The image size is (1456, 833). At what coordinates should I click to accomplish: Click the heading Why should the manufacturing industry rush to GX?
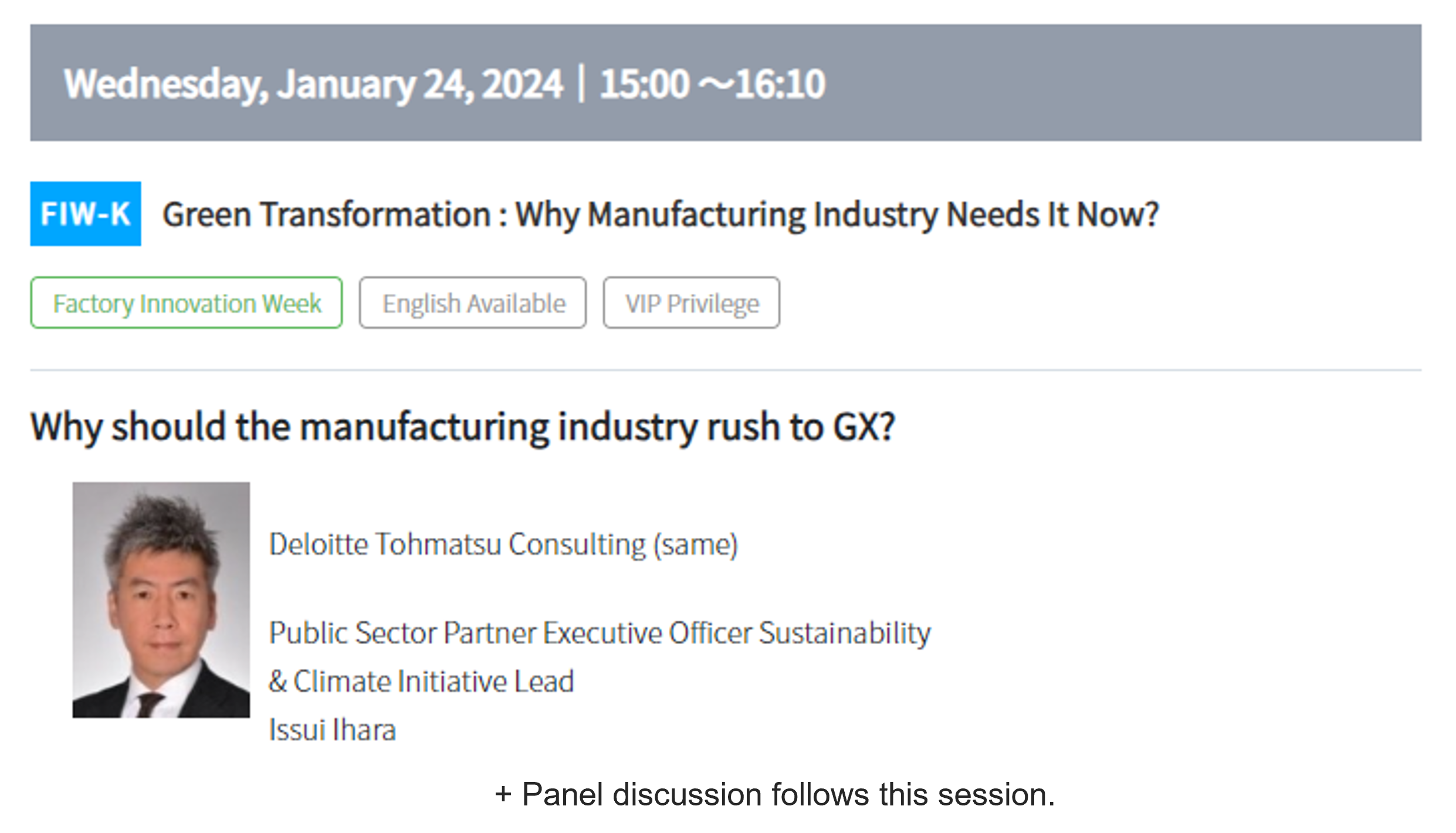pos(463,426)
